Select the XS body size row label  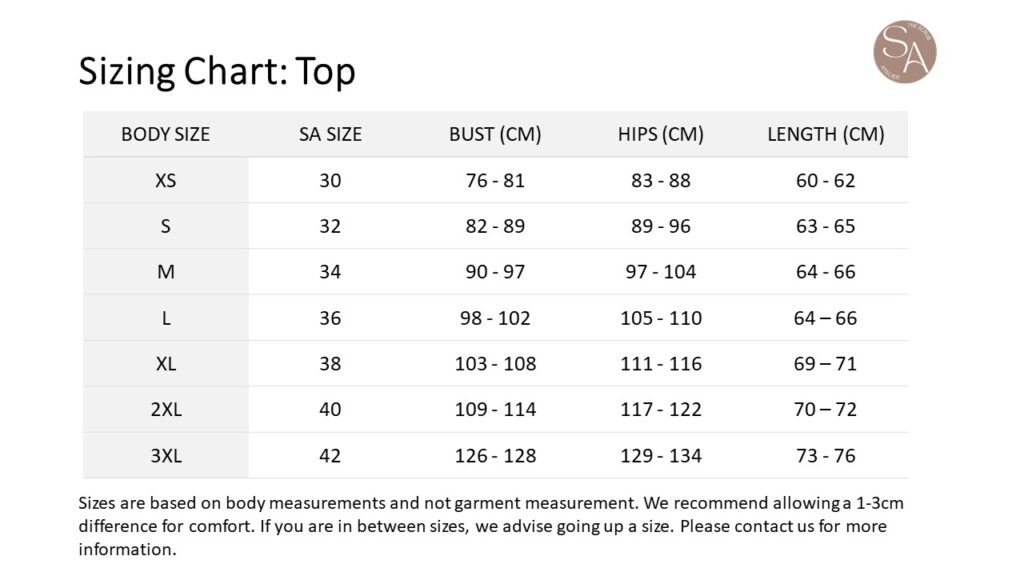pos(165,181)
